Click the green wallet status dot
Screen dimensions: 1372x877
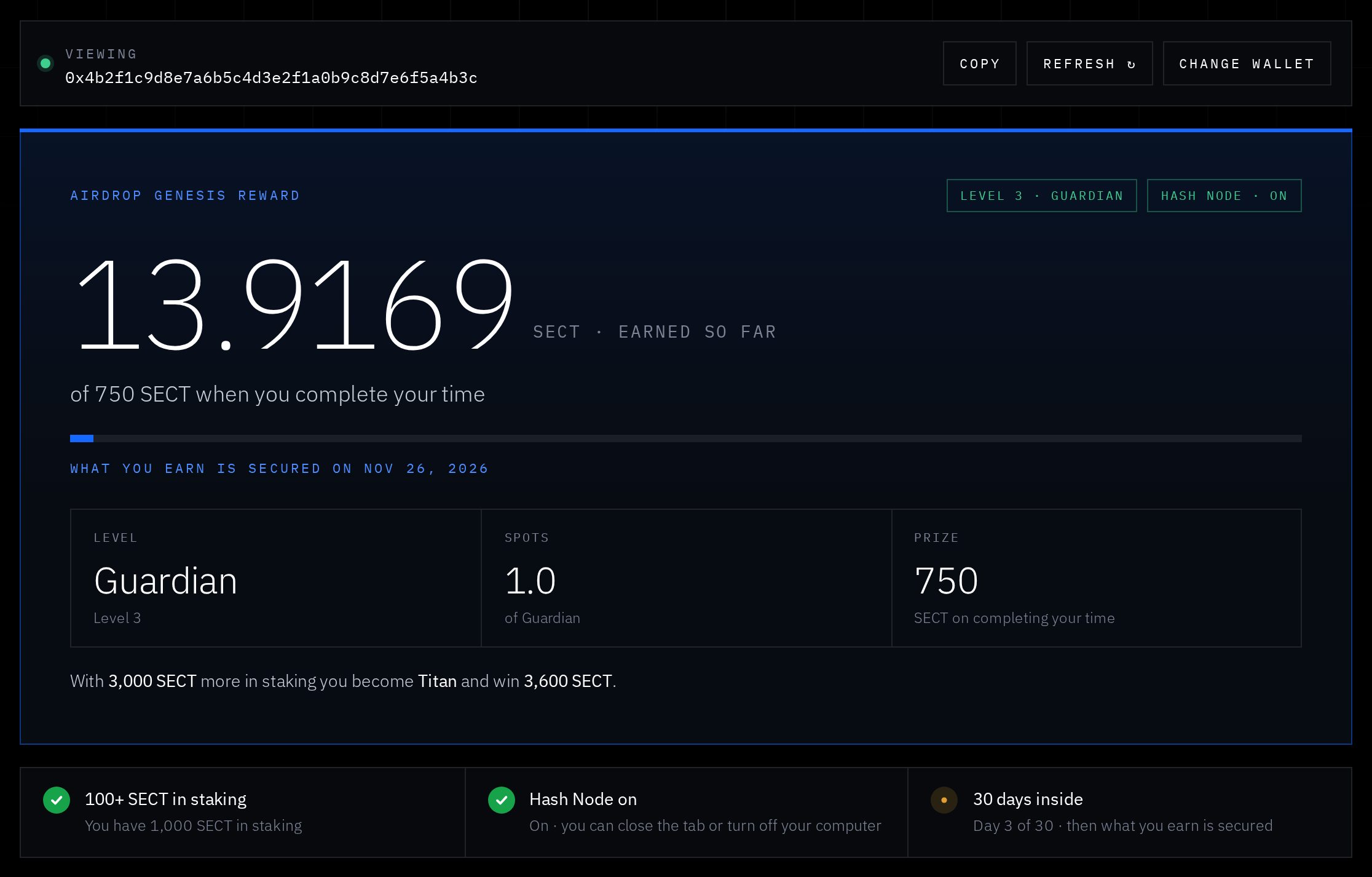tap(45, 63)
